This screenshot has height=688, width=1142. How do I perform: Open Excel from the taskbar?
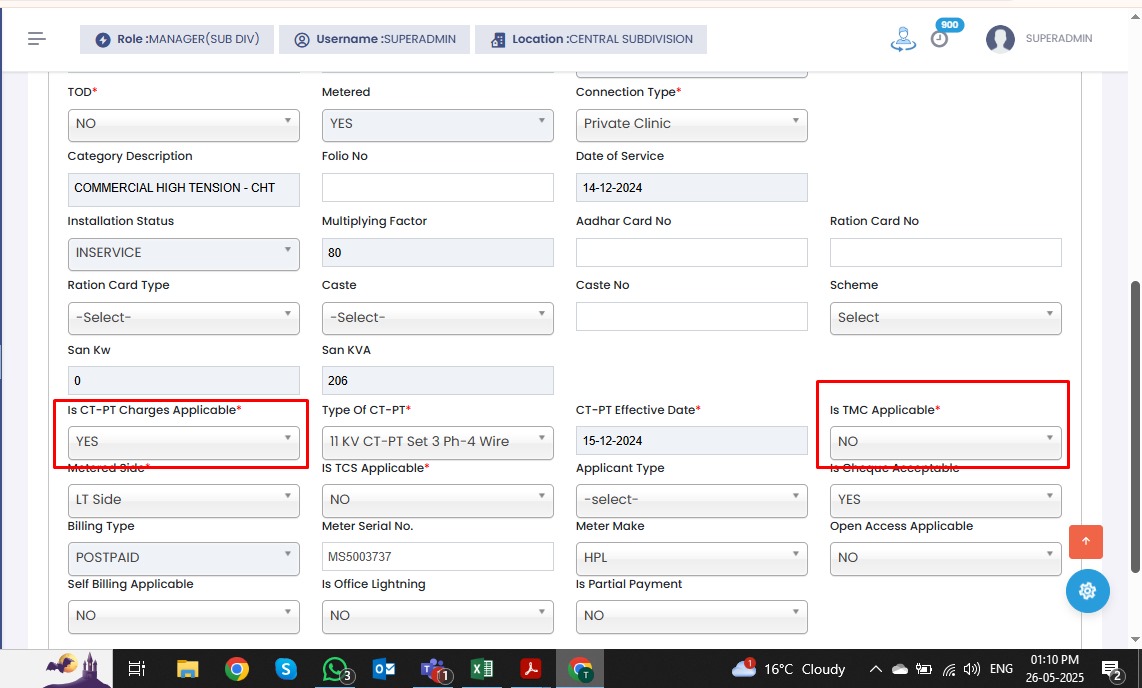pos(481,668)
